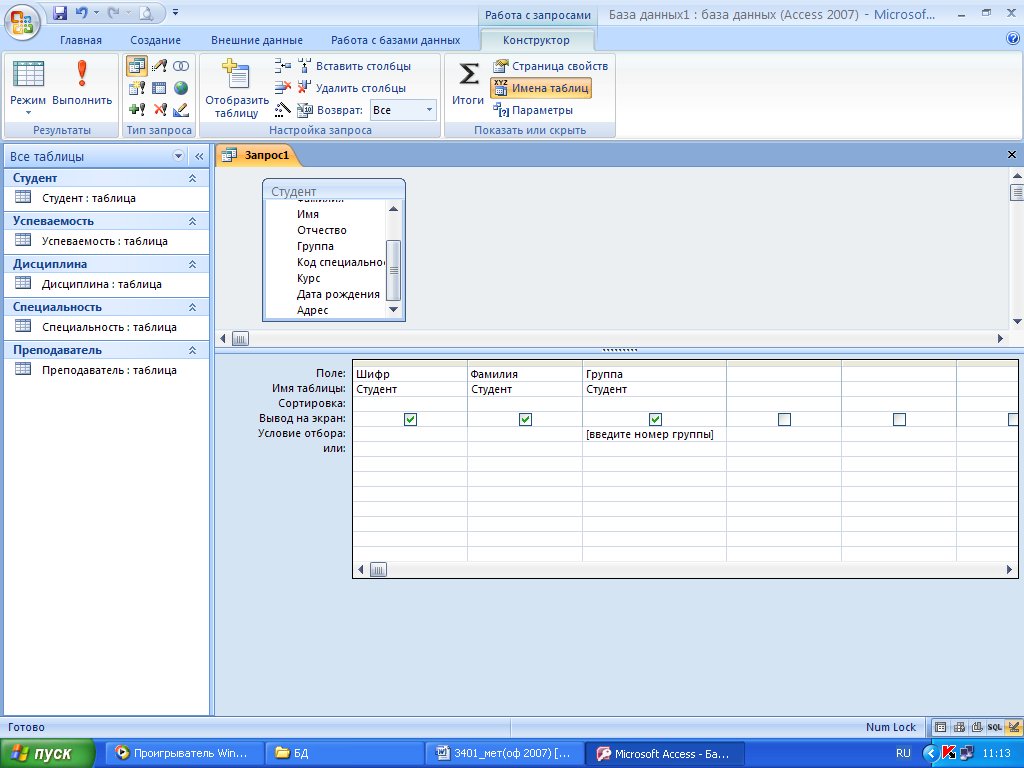1024x768 pixels.
Task: Select the Выборка (select query) type icon
Action: click(137, 66)
